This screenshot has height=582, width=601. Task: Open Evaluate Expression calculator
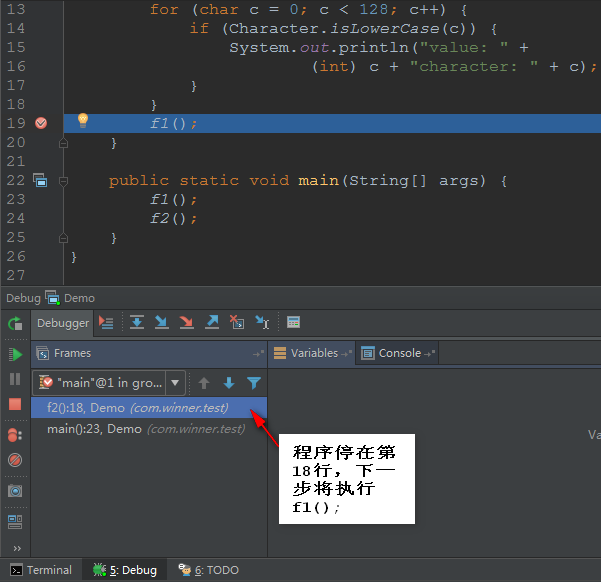point(294,322)
